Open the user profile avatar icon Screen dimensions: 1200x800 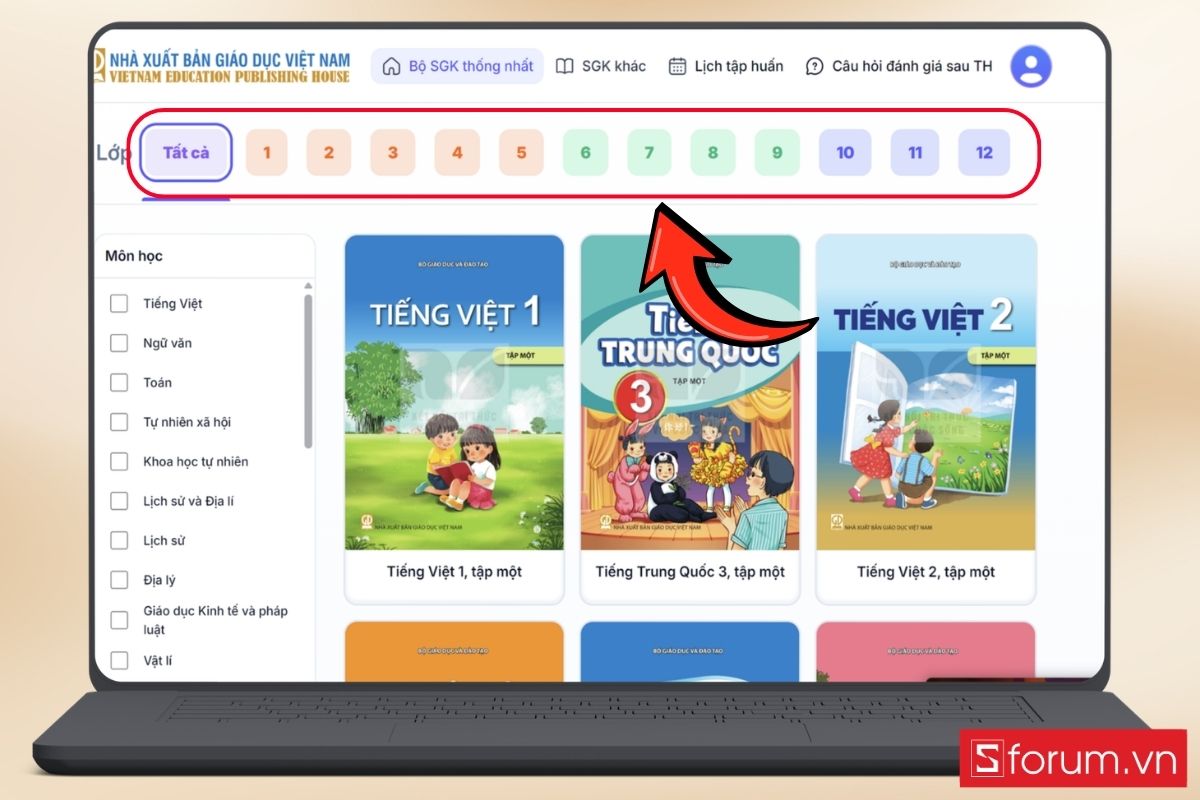pos(1031,67)
